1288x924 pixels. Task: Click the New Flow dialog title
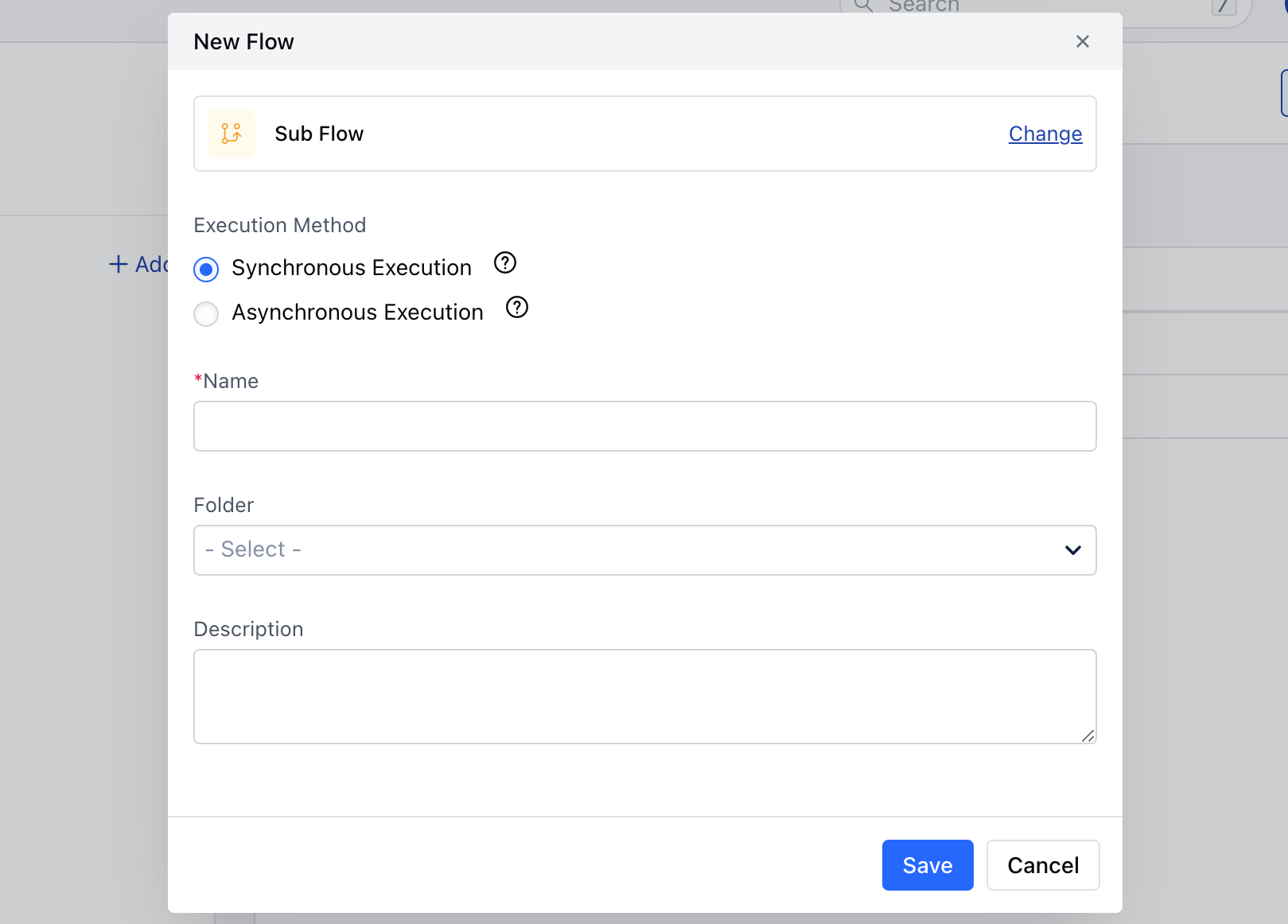pos(243,41)
